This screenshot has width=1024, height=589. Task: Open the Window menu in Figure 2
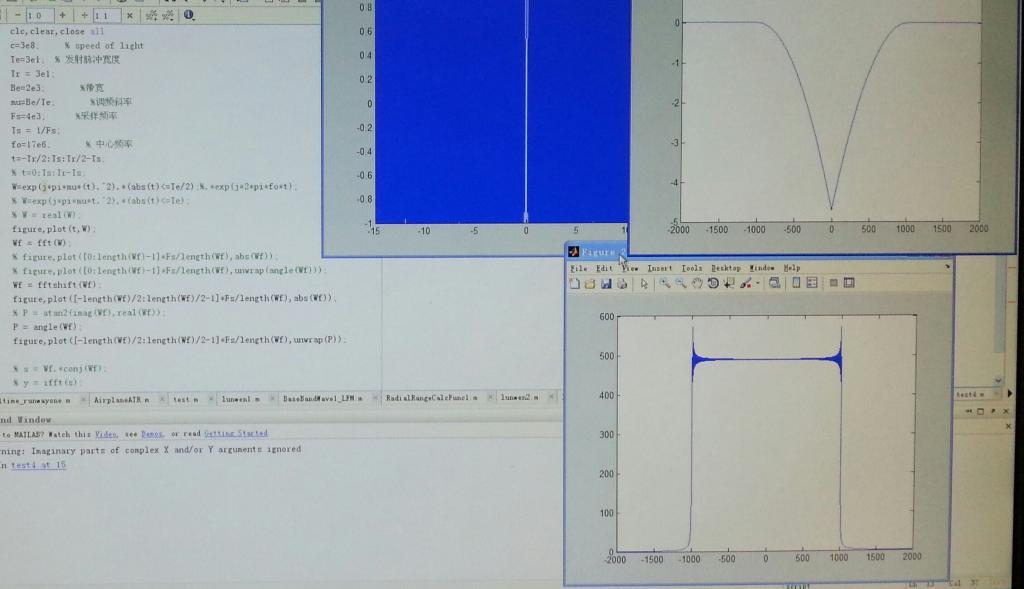pos(761,268)
